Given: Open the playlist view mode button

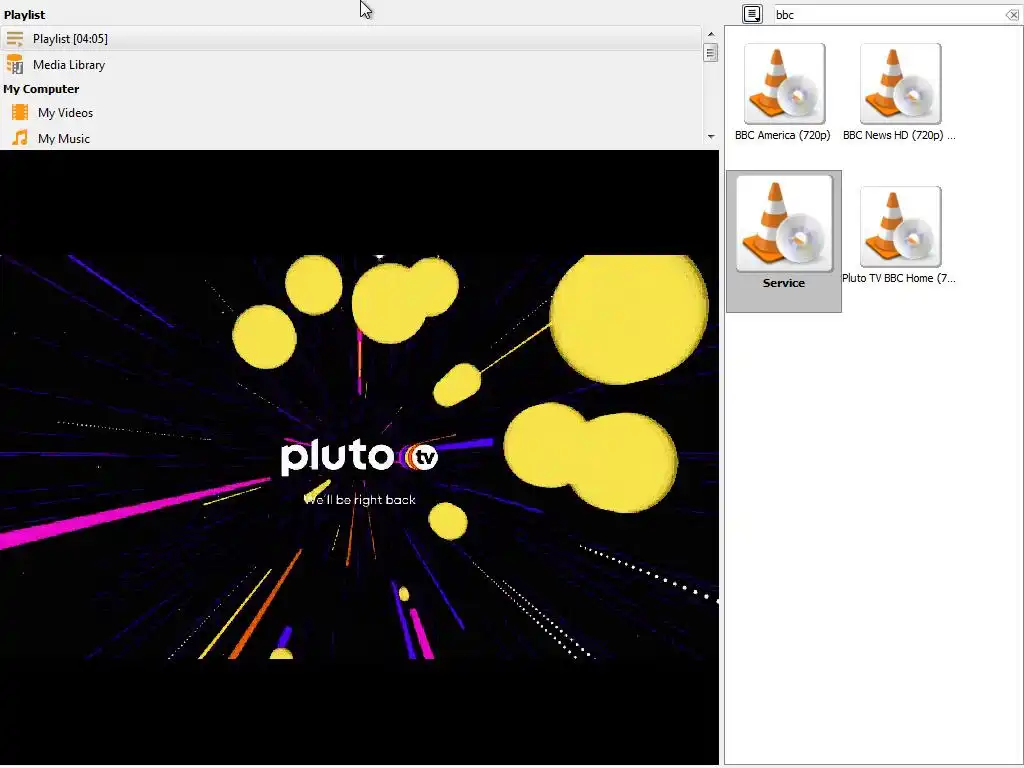Looking at the screenshot, I should click(752, 14).
